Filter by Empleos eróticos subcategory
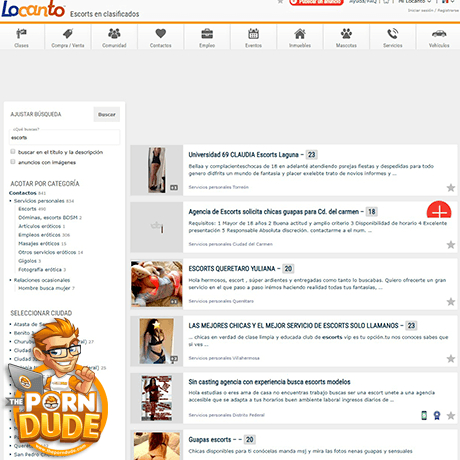Screen dimensions: 460x460 (40, 235)
